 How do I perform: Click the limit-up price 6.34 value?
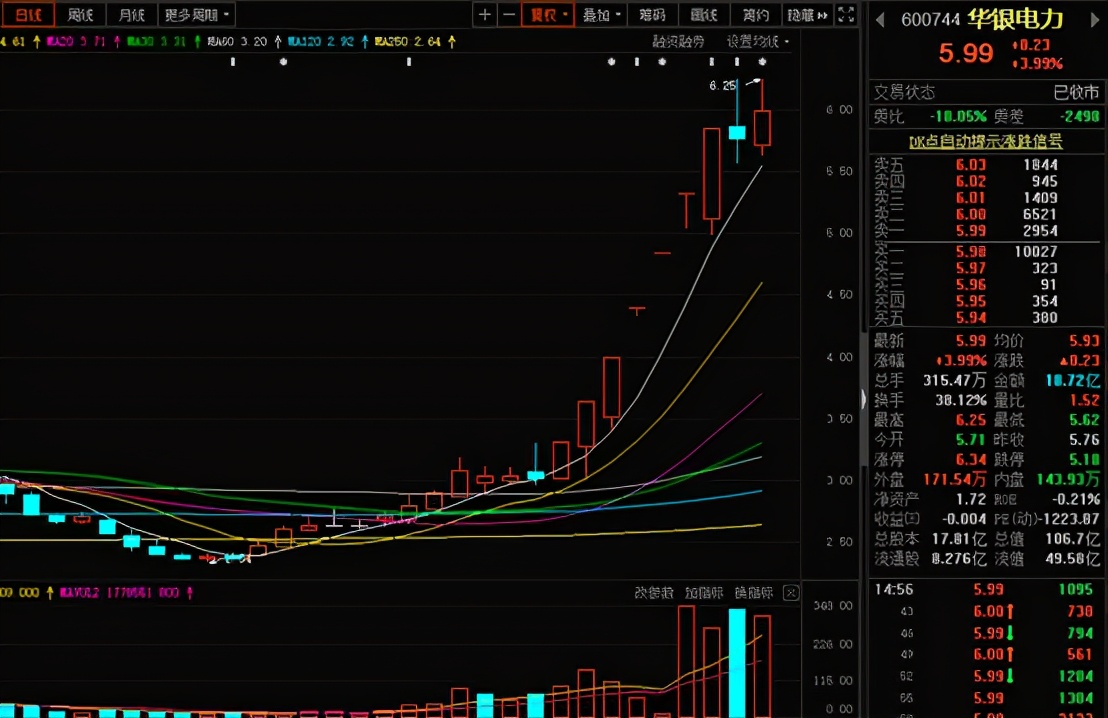point(971,459)
